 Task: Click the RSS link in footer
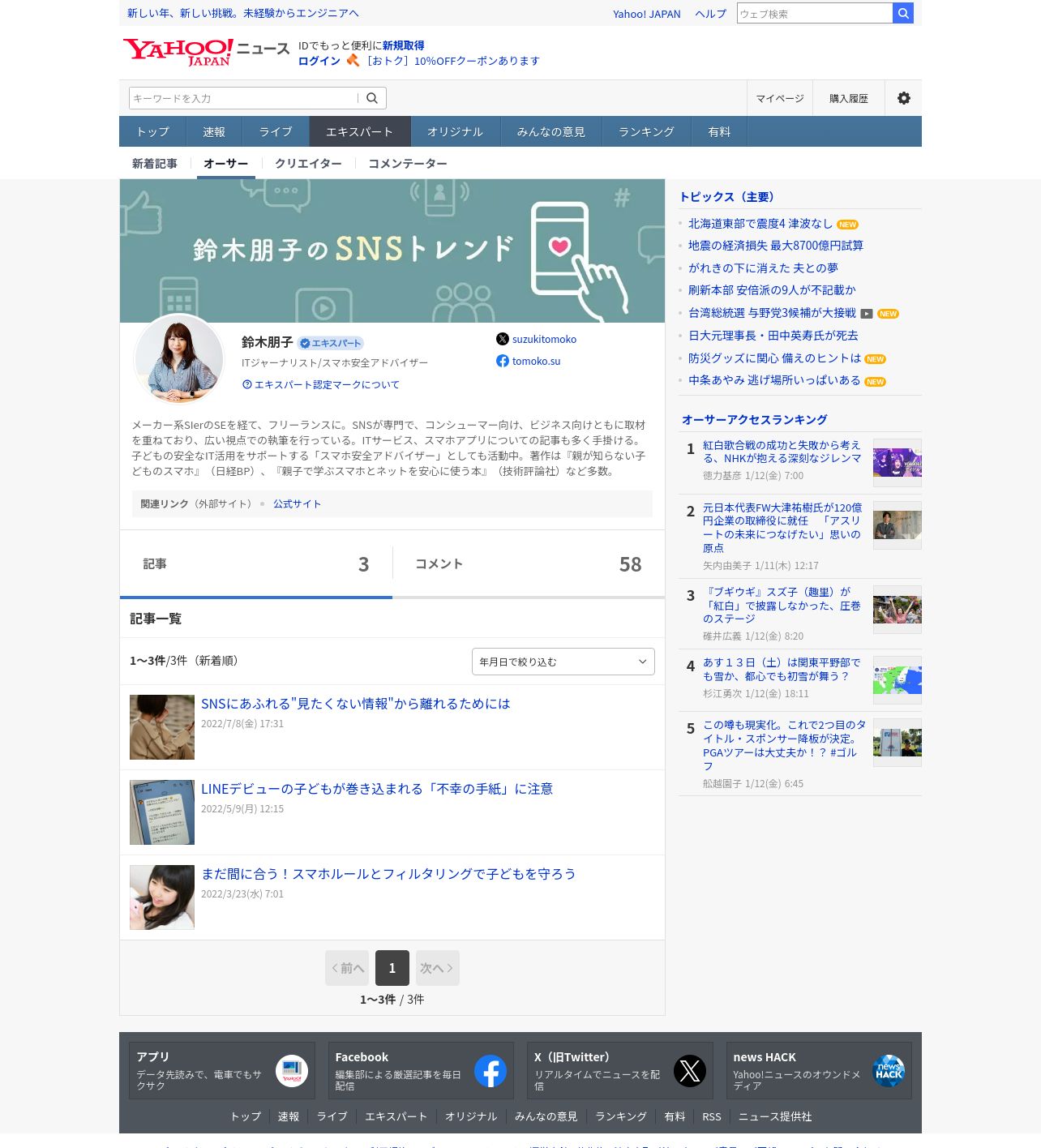(x=711, y=1116)
